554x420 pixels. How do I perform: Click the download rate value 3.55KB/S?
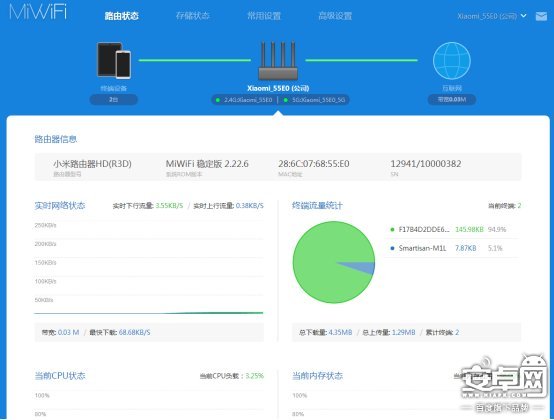point(169,206)
